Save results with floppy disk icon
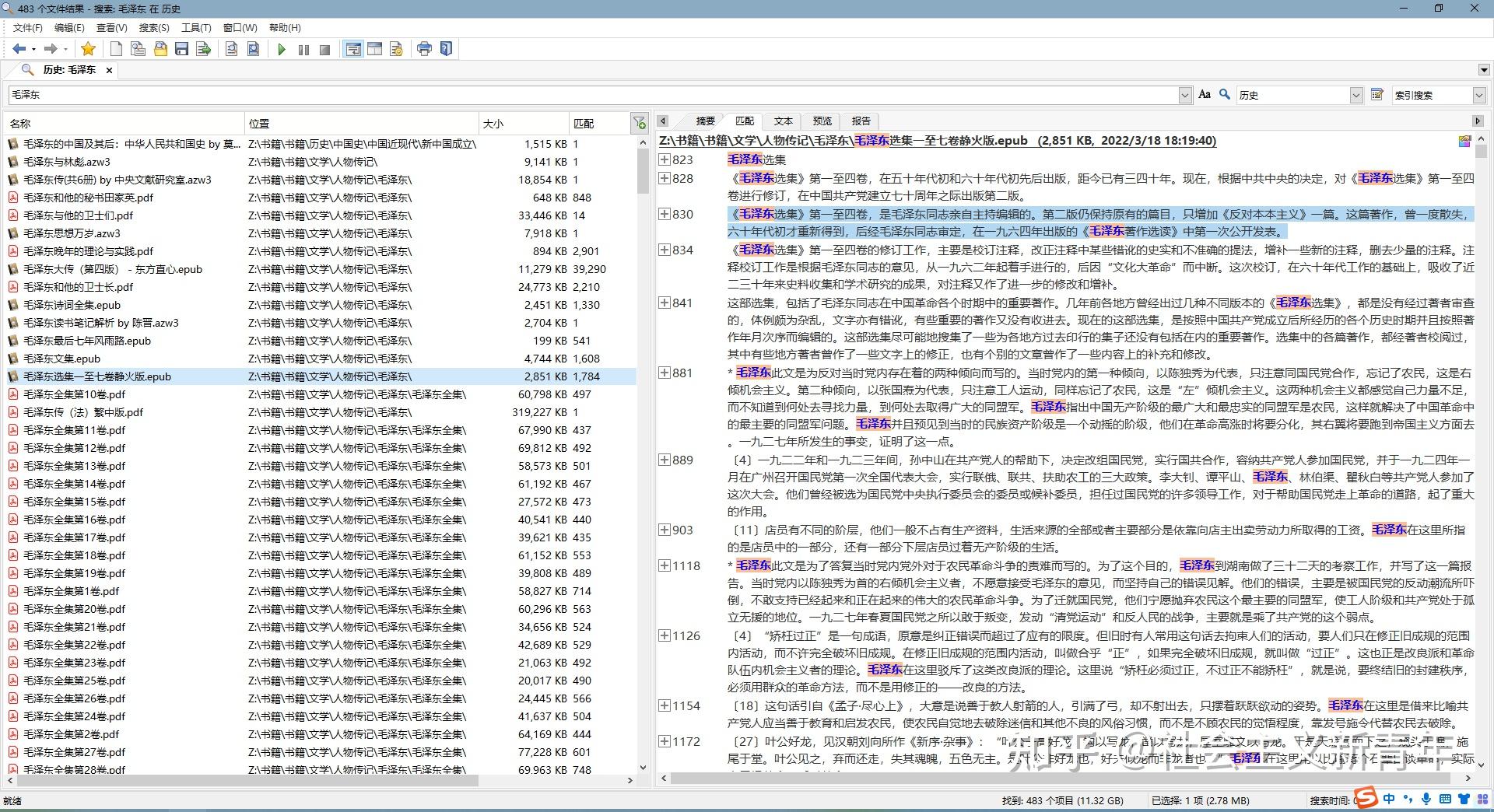Screen dimensions: 1494x812 coord(181,48)
